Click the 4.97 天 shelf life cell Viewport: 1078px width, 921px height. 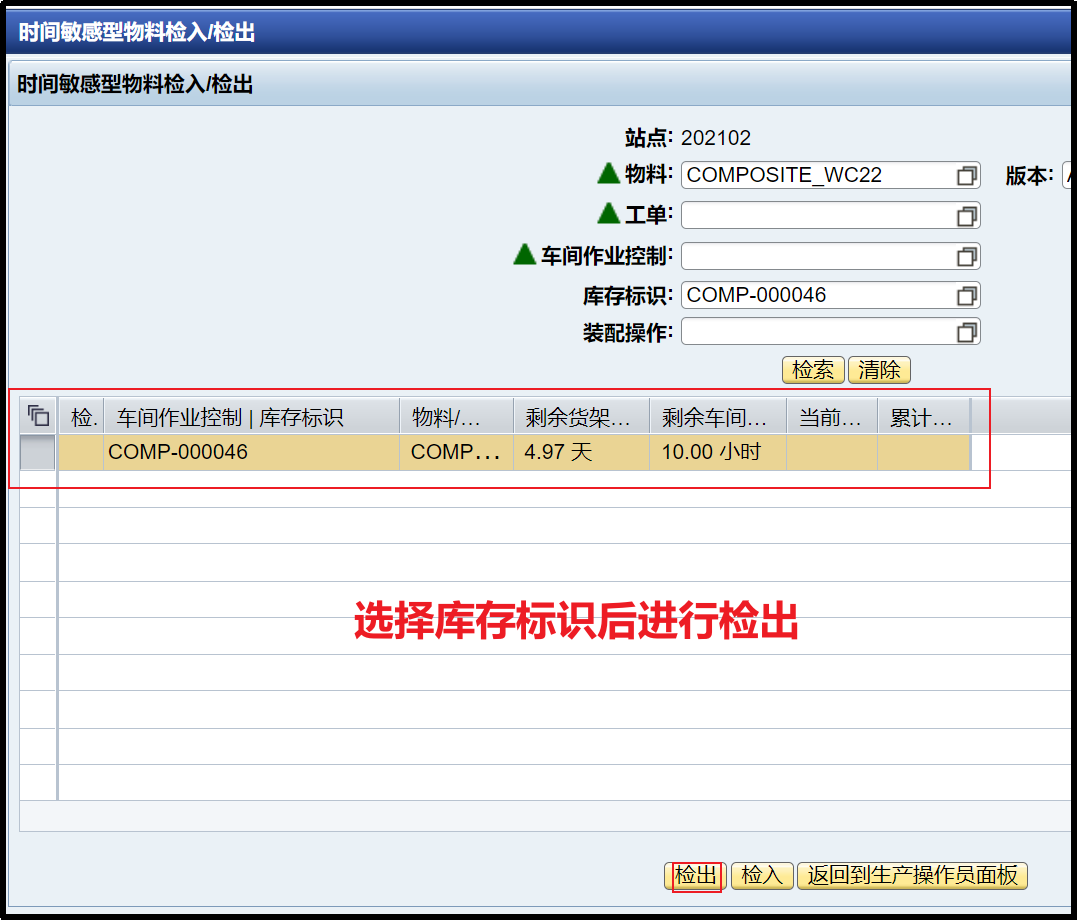click(x=582, y=452)
